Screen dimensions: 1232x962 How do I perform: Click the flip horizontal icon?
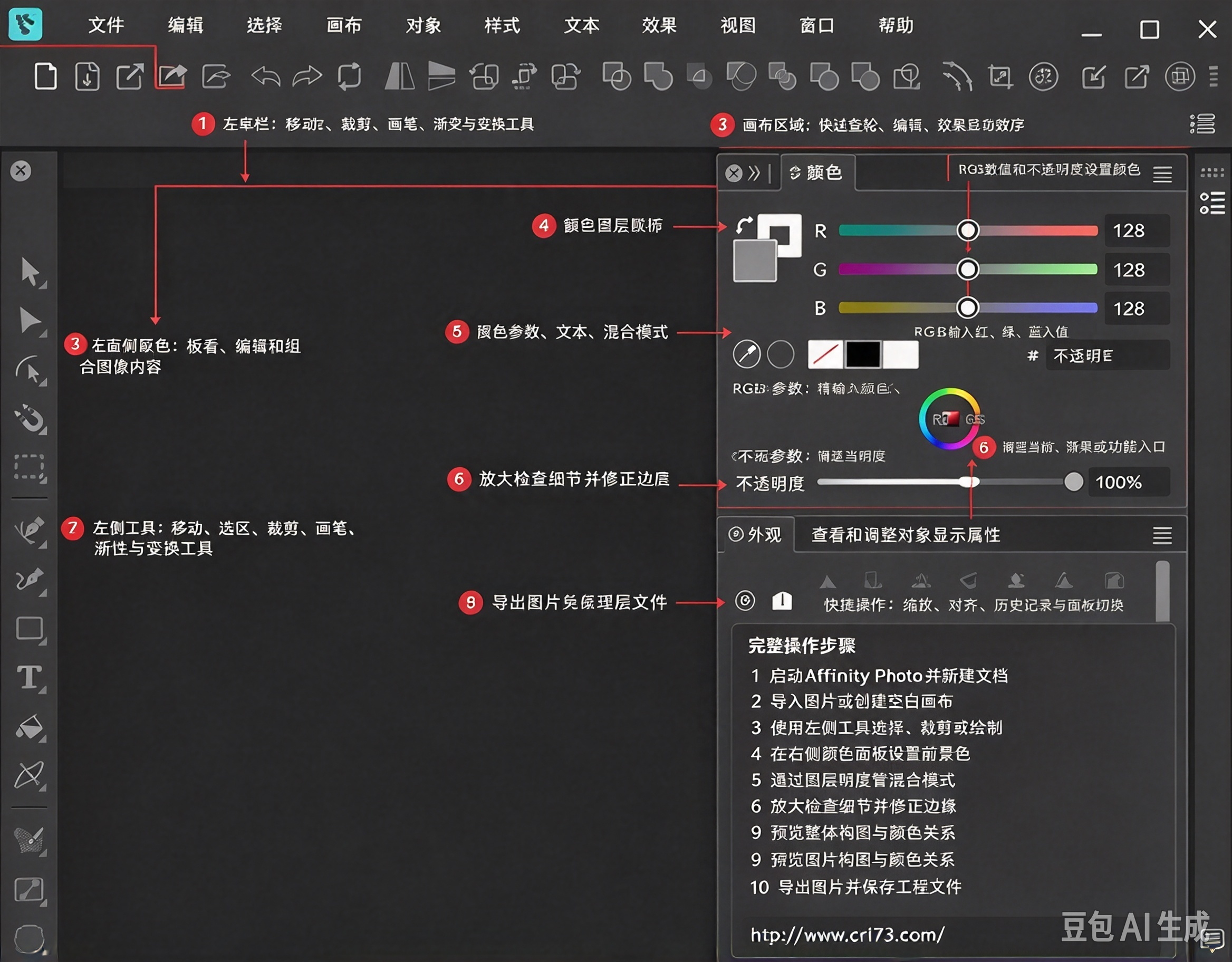(399, 76)
